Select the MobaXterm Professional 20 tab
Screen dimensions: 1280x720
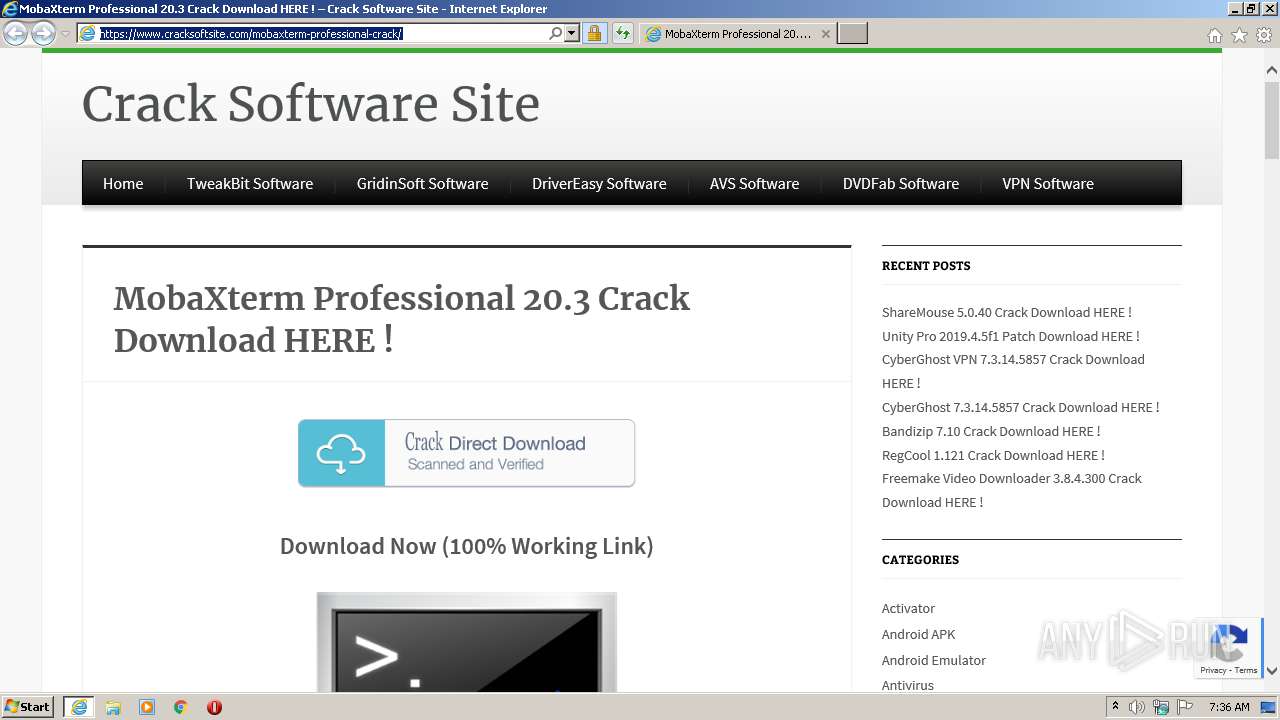click(x=738, y=34)
